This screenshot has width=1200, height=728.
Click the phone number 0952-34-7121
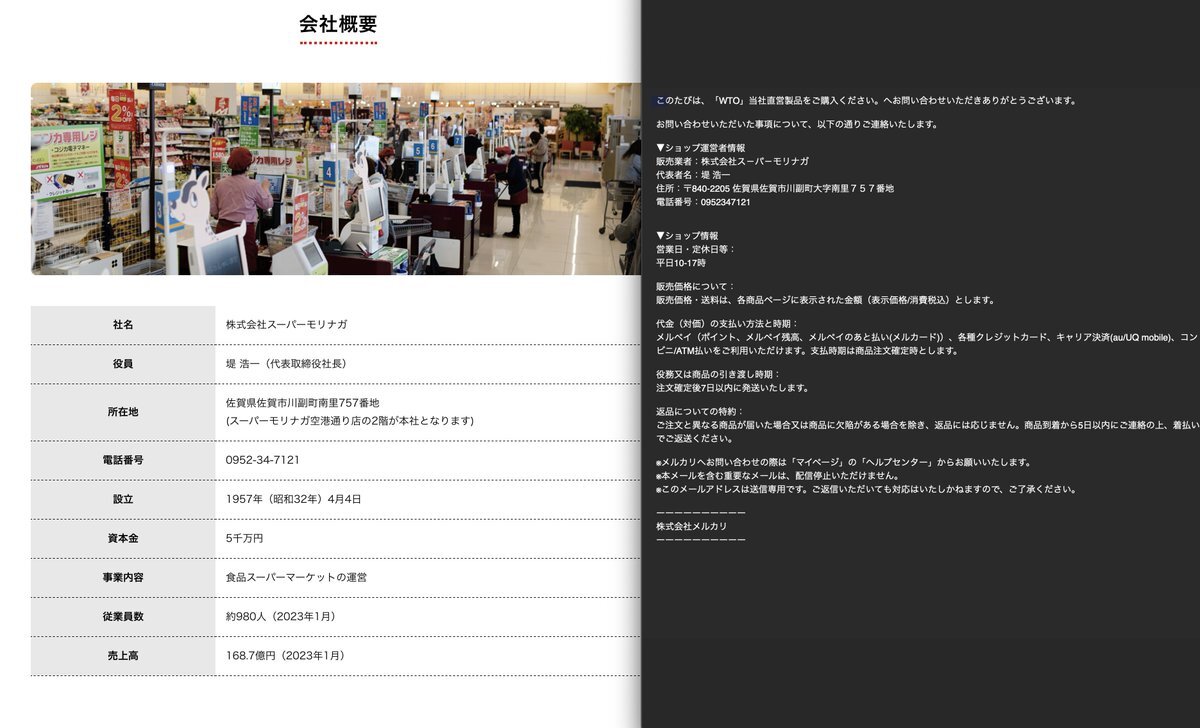pos(263,460)
